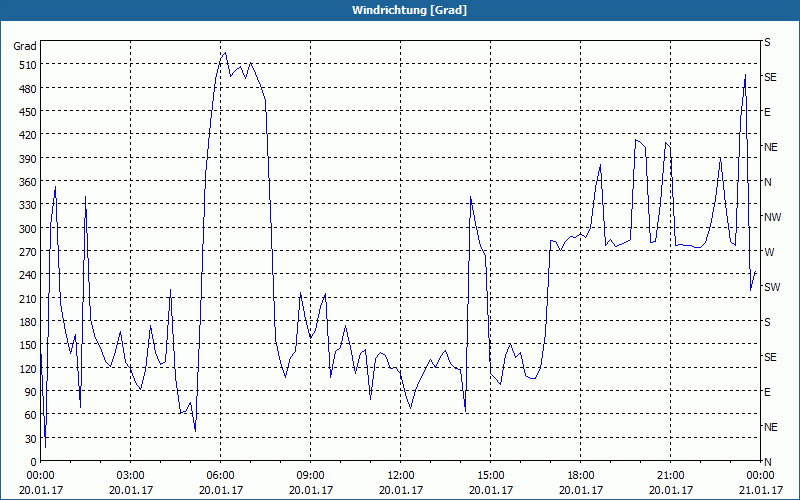The width and height of the screenshot is (800, 500).
Task: Select the 60 y-axis value
Action: point(31,415)
